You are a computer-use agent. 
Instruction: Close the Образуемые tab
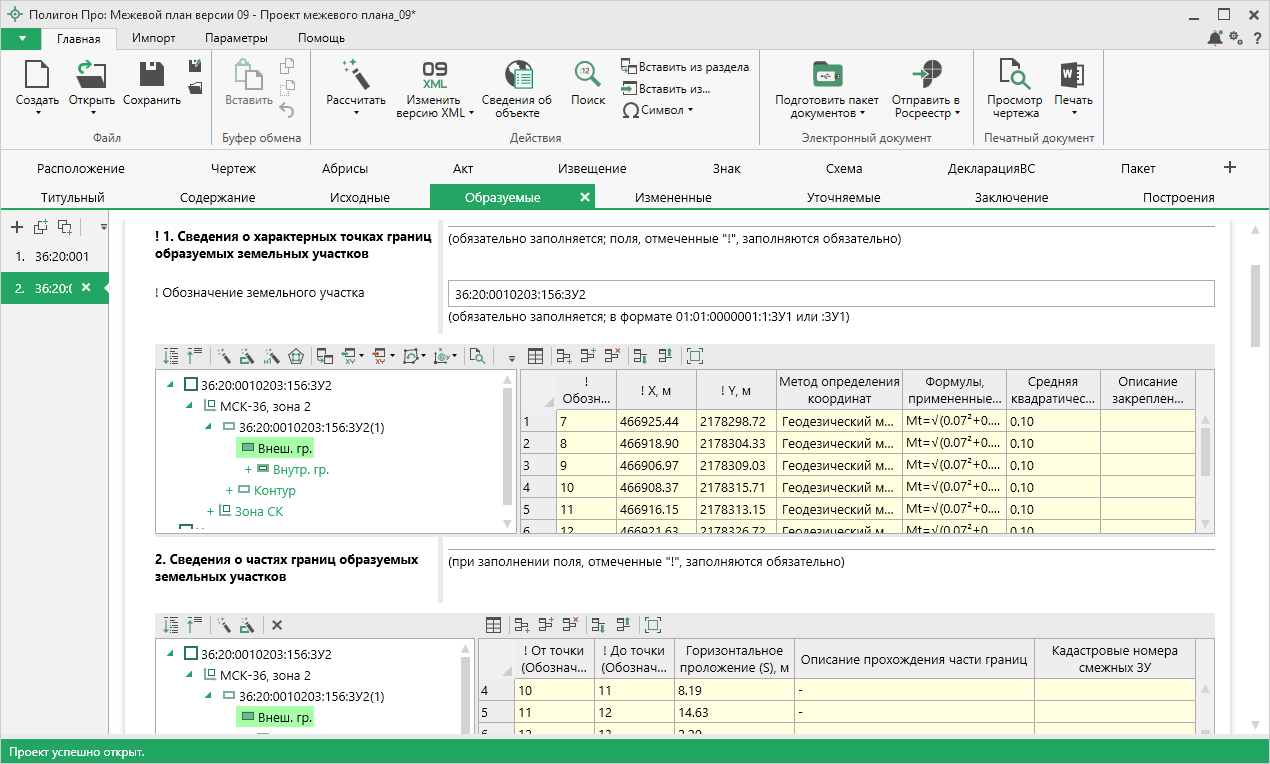click(585, 197)
